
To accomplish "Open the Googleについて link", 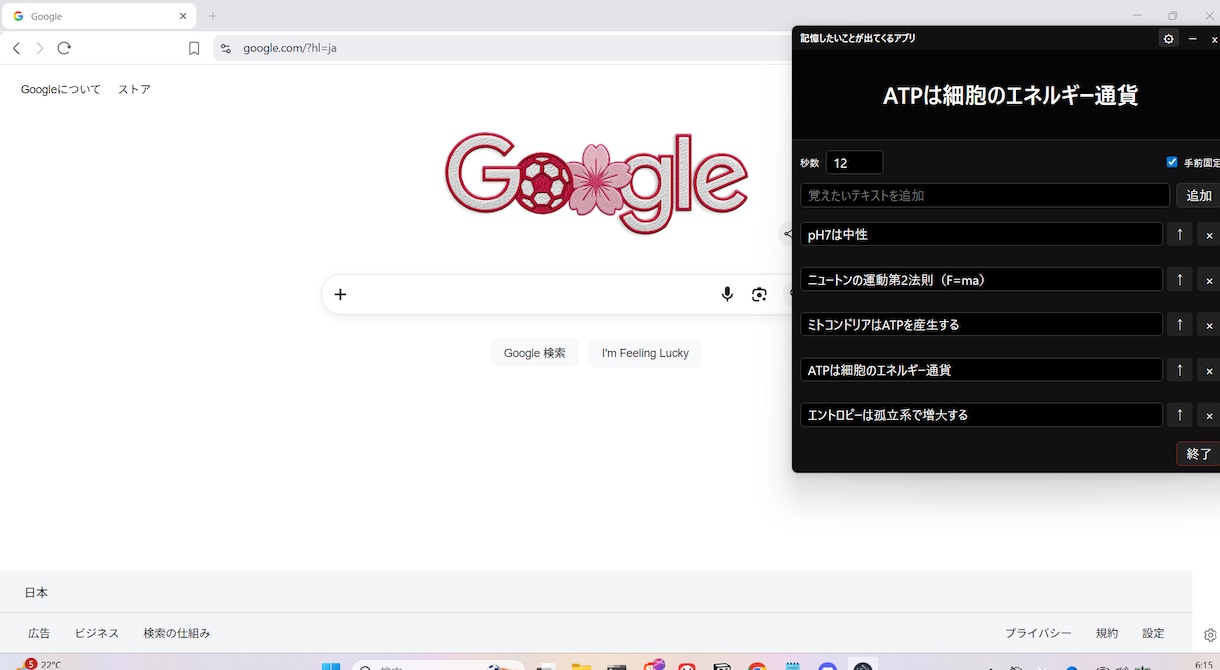I will pos(61,89).
